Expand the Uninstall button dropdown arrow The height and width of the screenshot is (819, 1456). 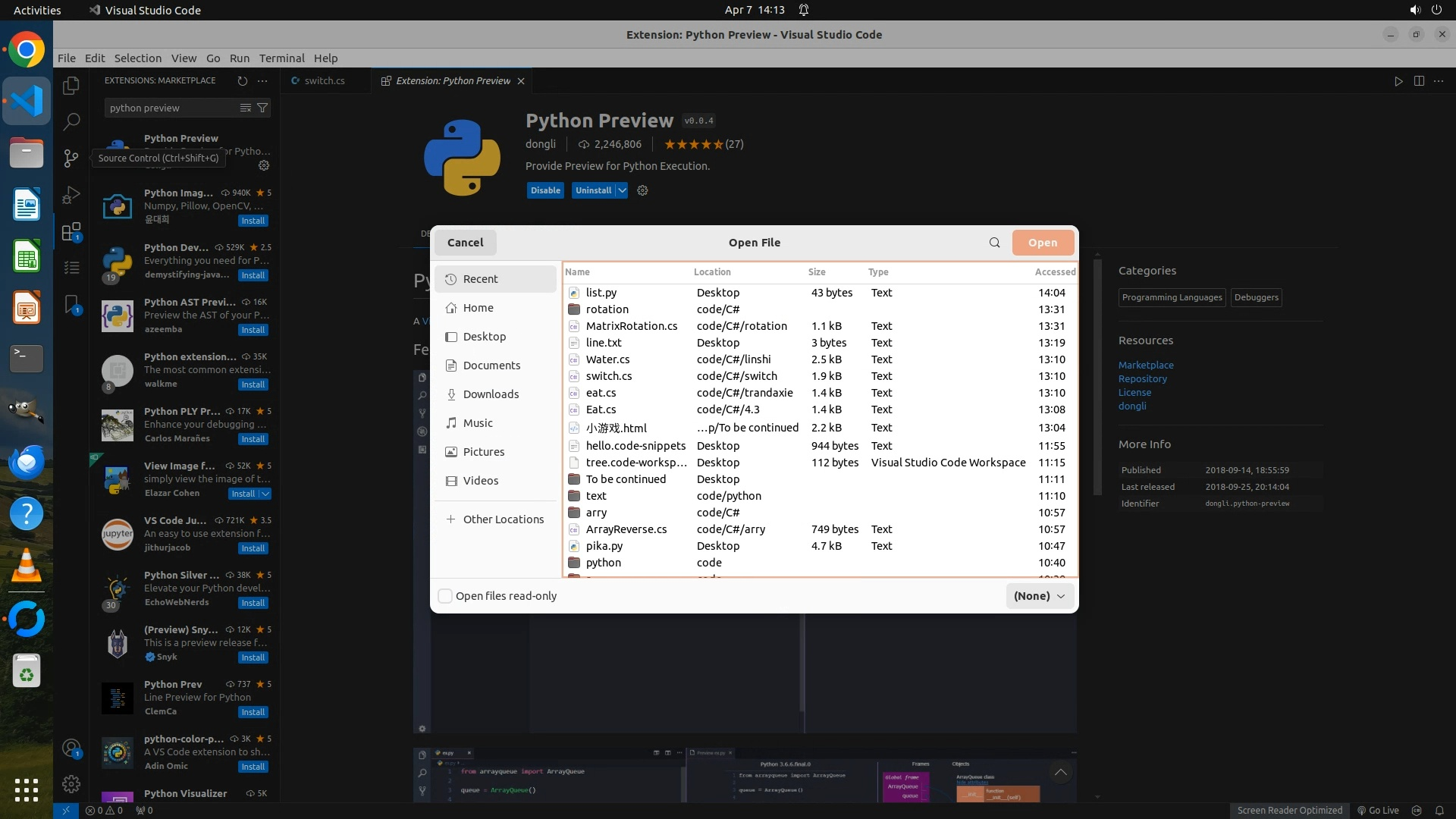coord(622,190)
